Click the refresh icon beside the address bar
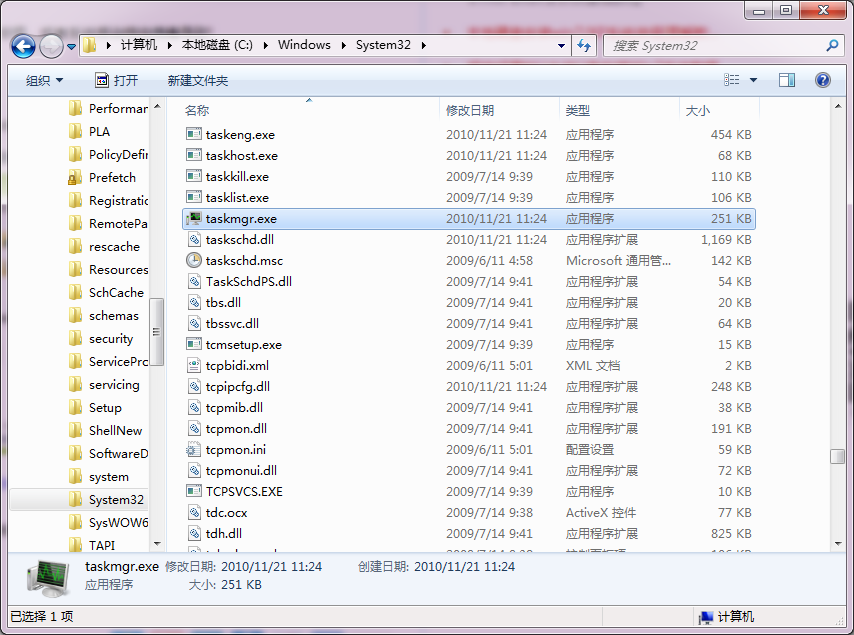The height and width of the screenshot is (635, 854). (583, 45)
